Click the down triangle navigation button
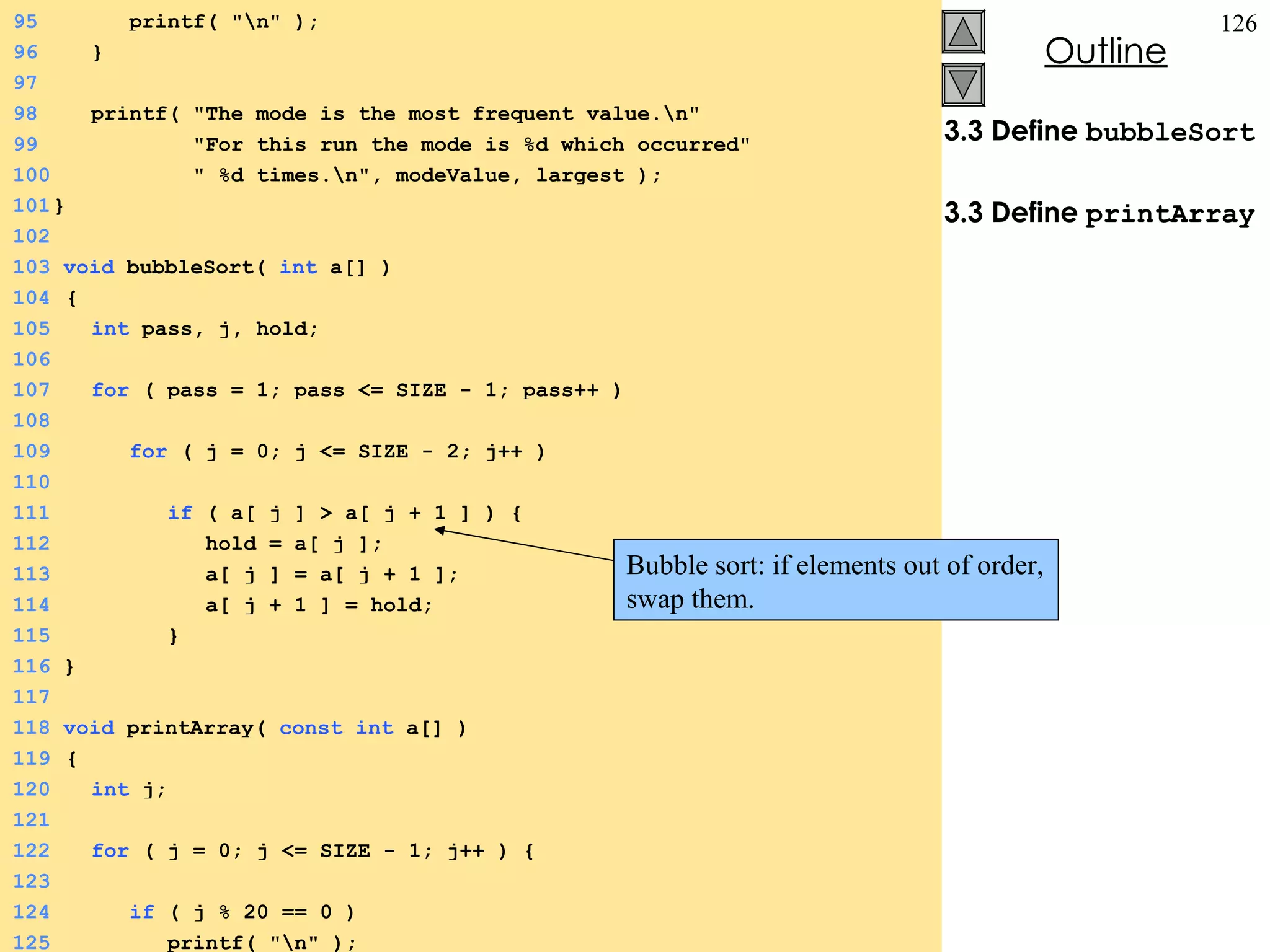 point(963,84)
